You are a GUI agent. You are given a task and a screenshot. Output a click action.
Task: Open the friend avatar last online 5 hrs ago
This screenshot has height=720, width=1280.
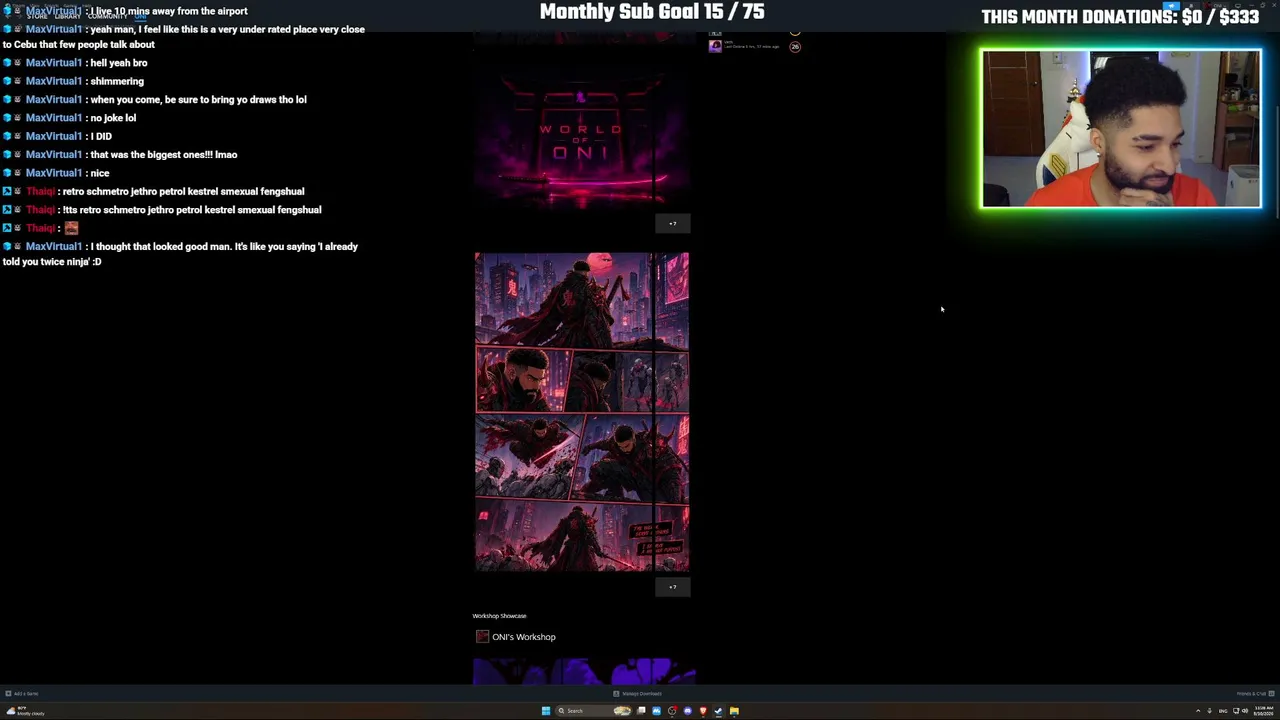tap(715, 45)
